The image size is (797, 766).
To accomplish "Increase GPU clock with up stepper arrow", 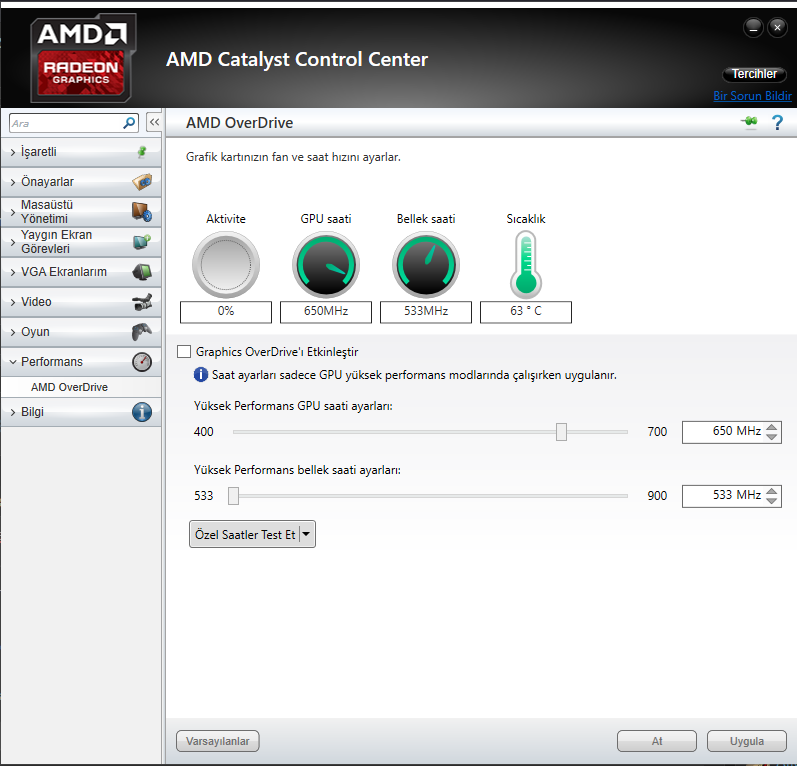I will point(772,427).
